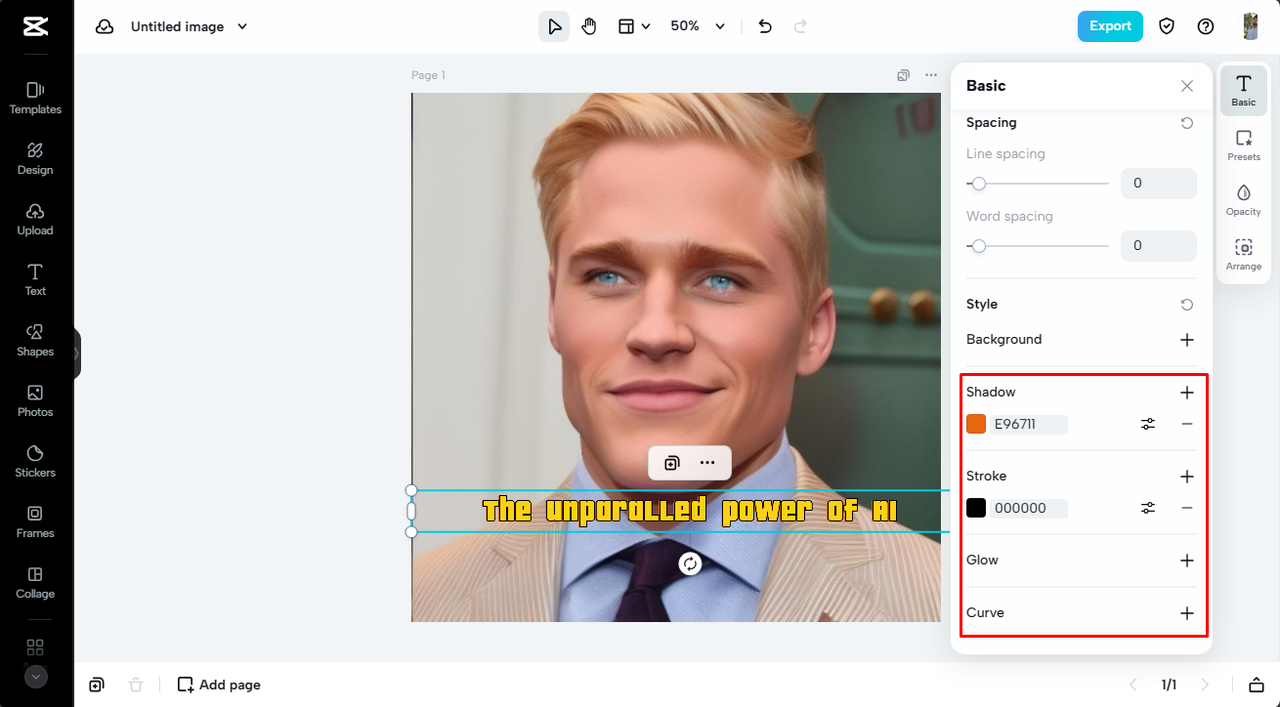Open the Design panel
1280x707 pixels.
(35, 158)
